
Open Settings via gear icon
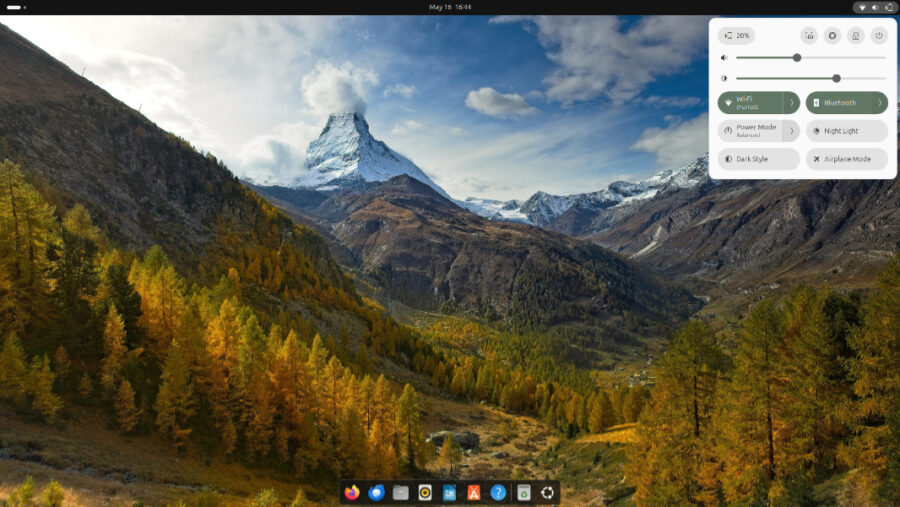[x=832, y=36]
